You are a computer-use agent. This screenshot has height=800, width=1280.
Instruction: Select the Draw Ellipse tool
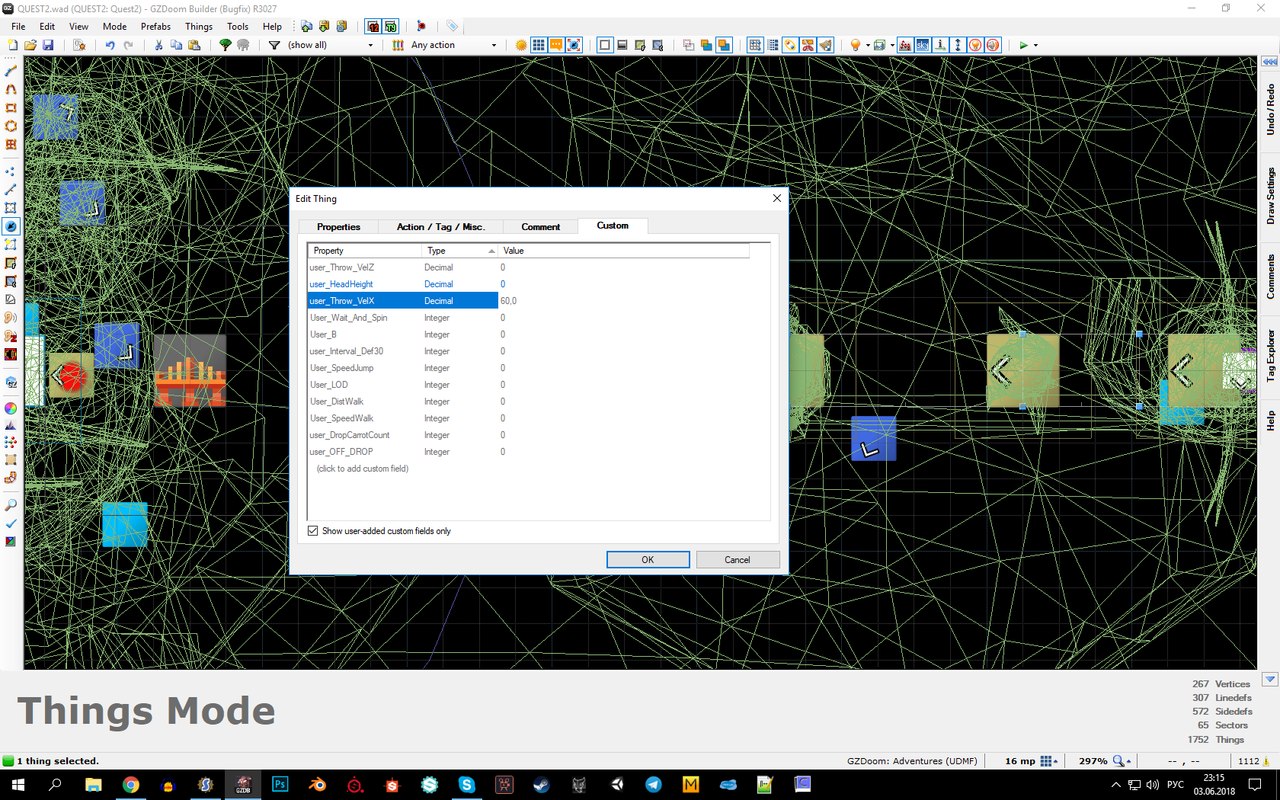click(x=11, y=126)
